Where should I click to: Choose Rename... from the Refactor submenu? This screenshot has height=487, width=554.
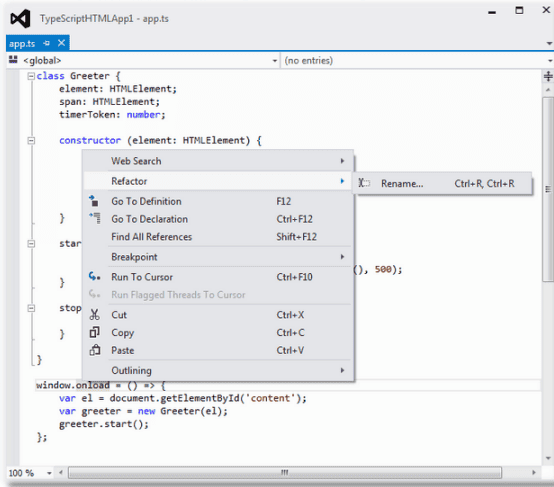point(443,184)
